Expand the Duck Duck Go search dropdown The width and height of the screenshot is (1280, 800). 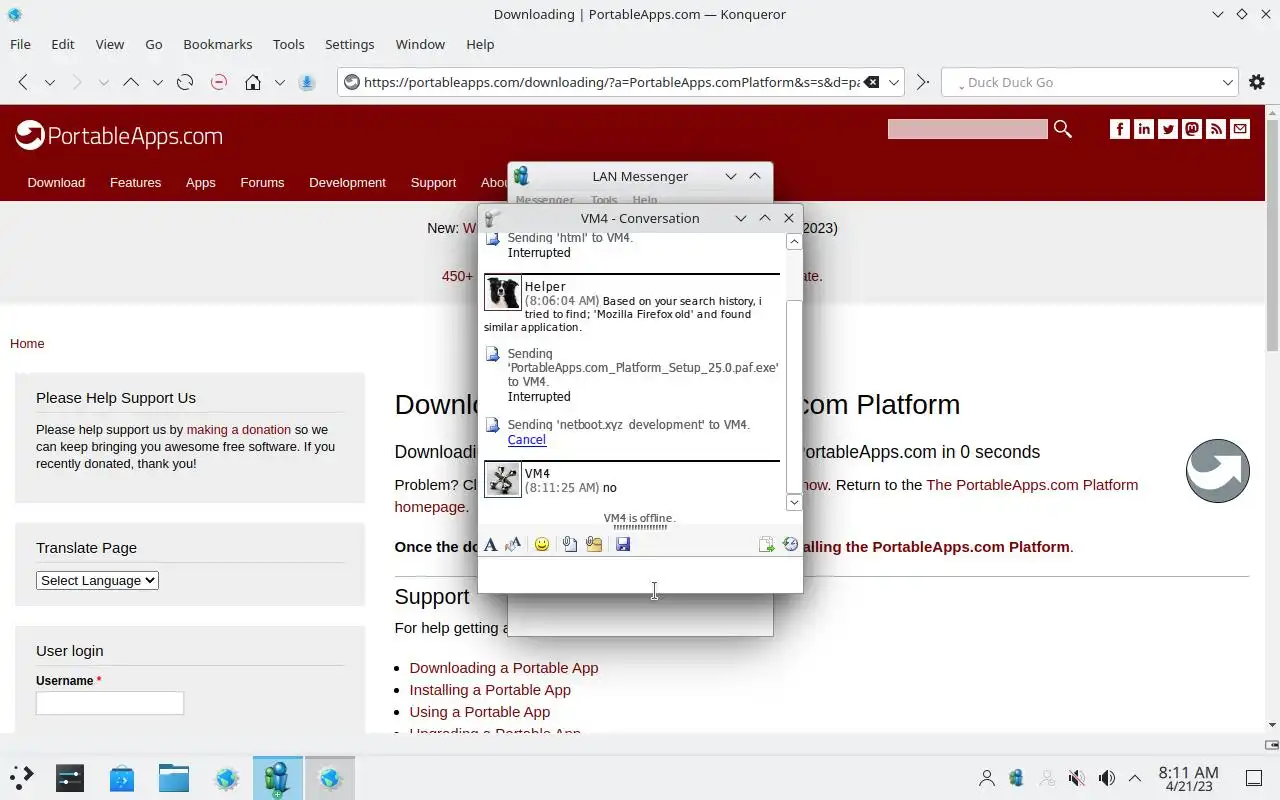pyautogui.click(x=1228, y=82)
